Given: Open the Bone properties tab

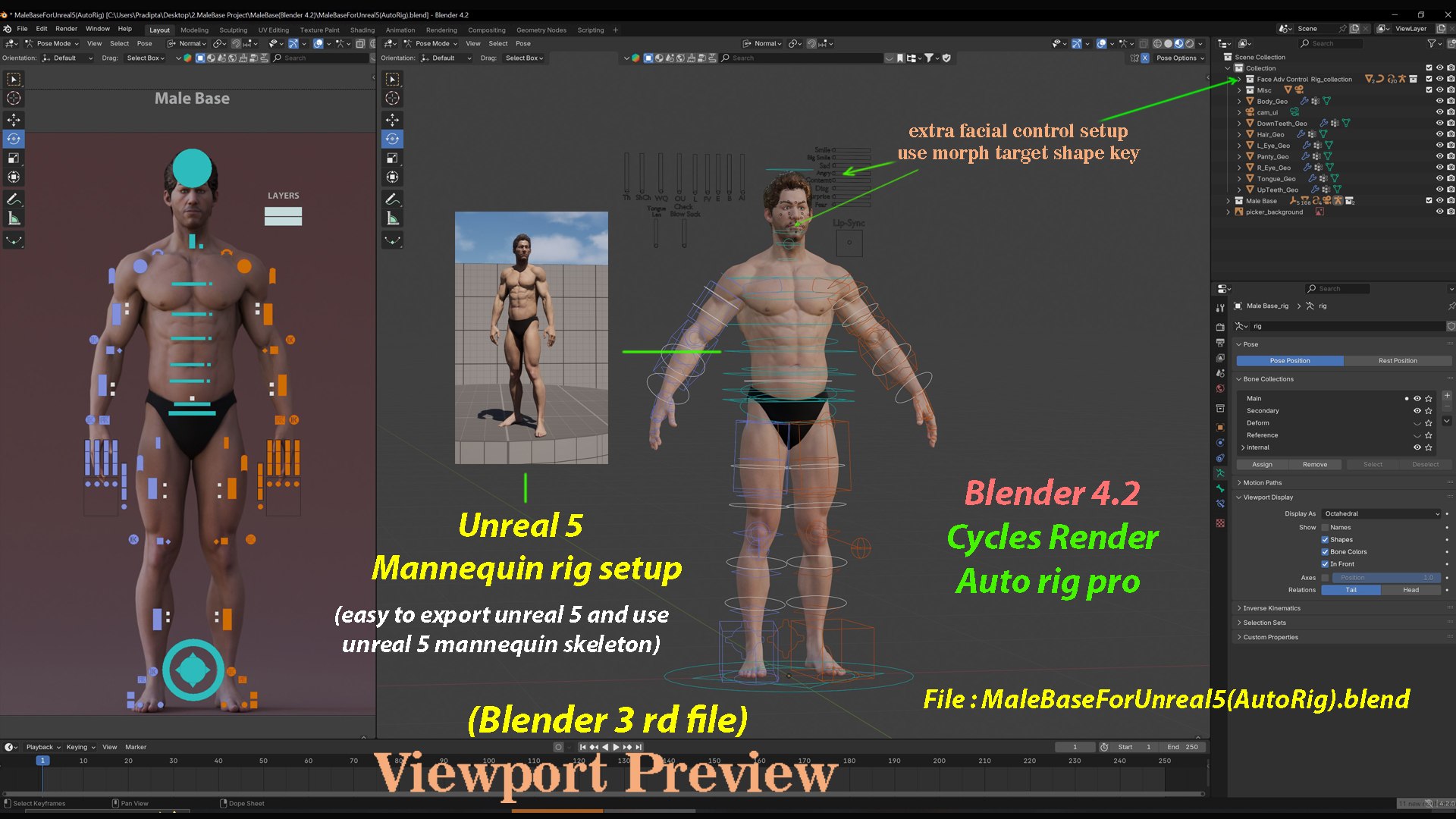Looking at the screenshot, I should point(1220,488).
